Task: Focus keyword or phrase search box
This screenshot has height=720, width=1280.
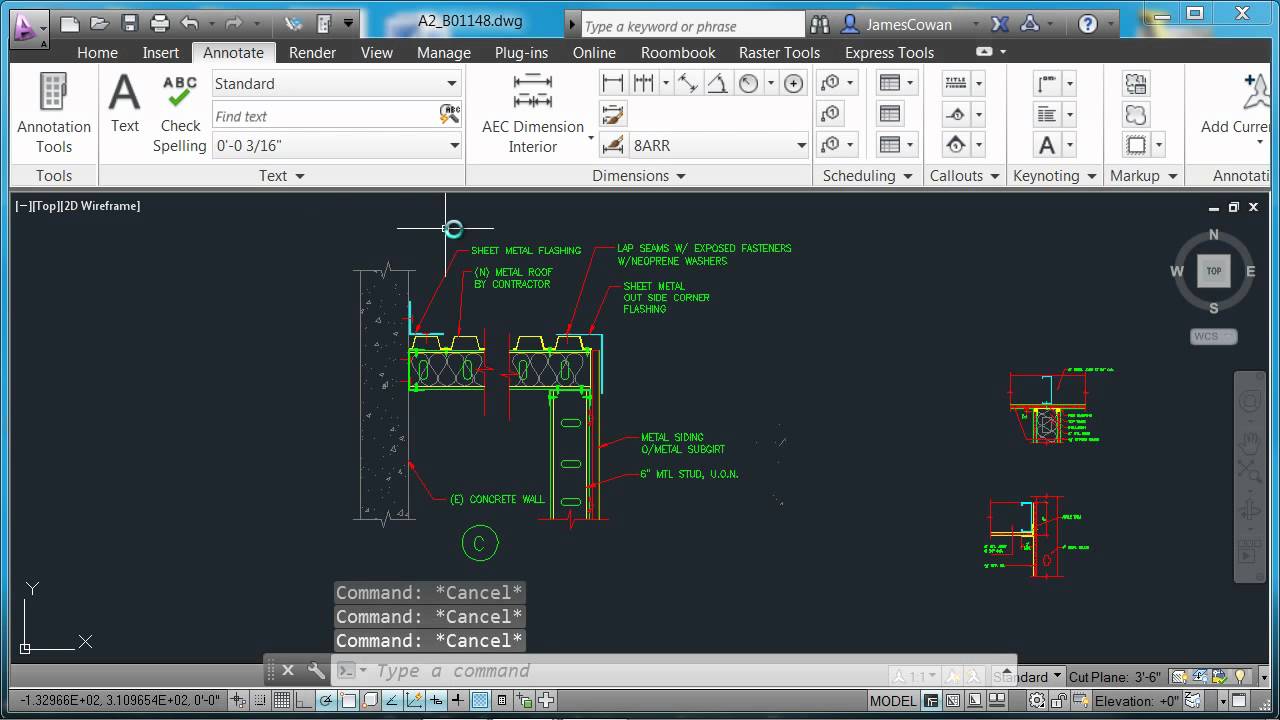Action: 692,26
